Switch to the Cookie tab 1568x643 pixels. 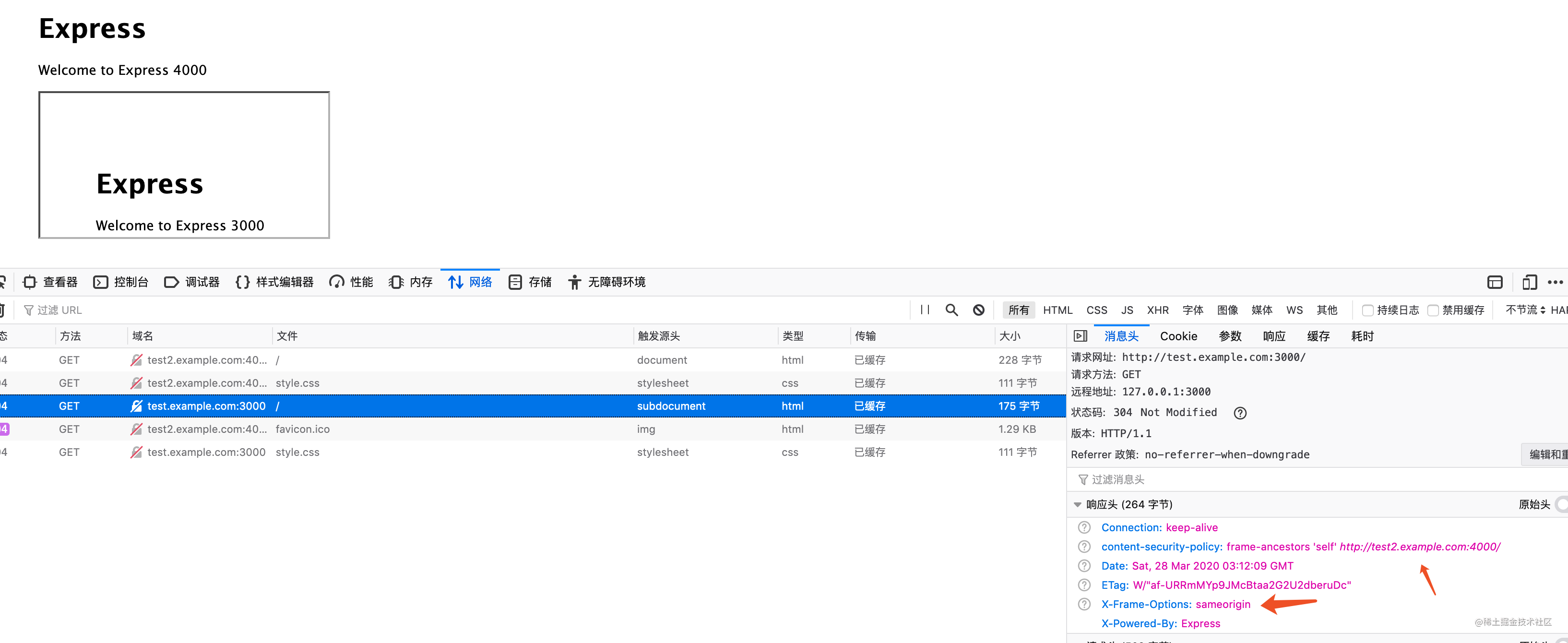(x=1179, y=335)
